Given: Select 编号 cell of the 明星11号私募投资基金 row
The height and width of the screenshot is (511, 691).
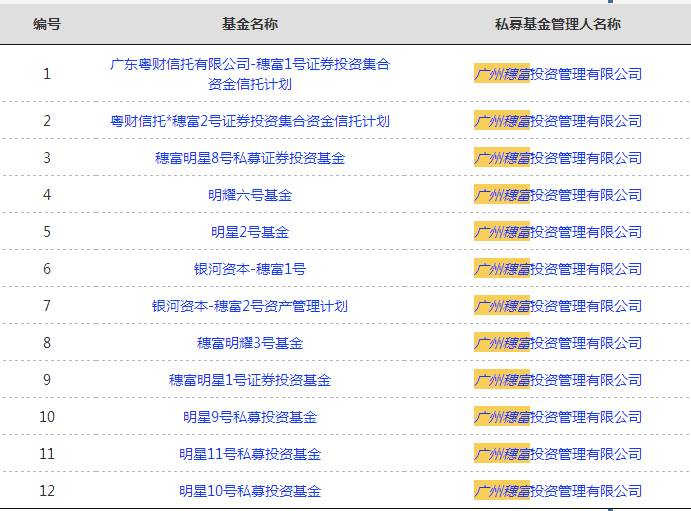Looking at the screenshot, I should 47,454.
